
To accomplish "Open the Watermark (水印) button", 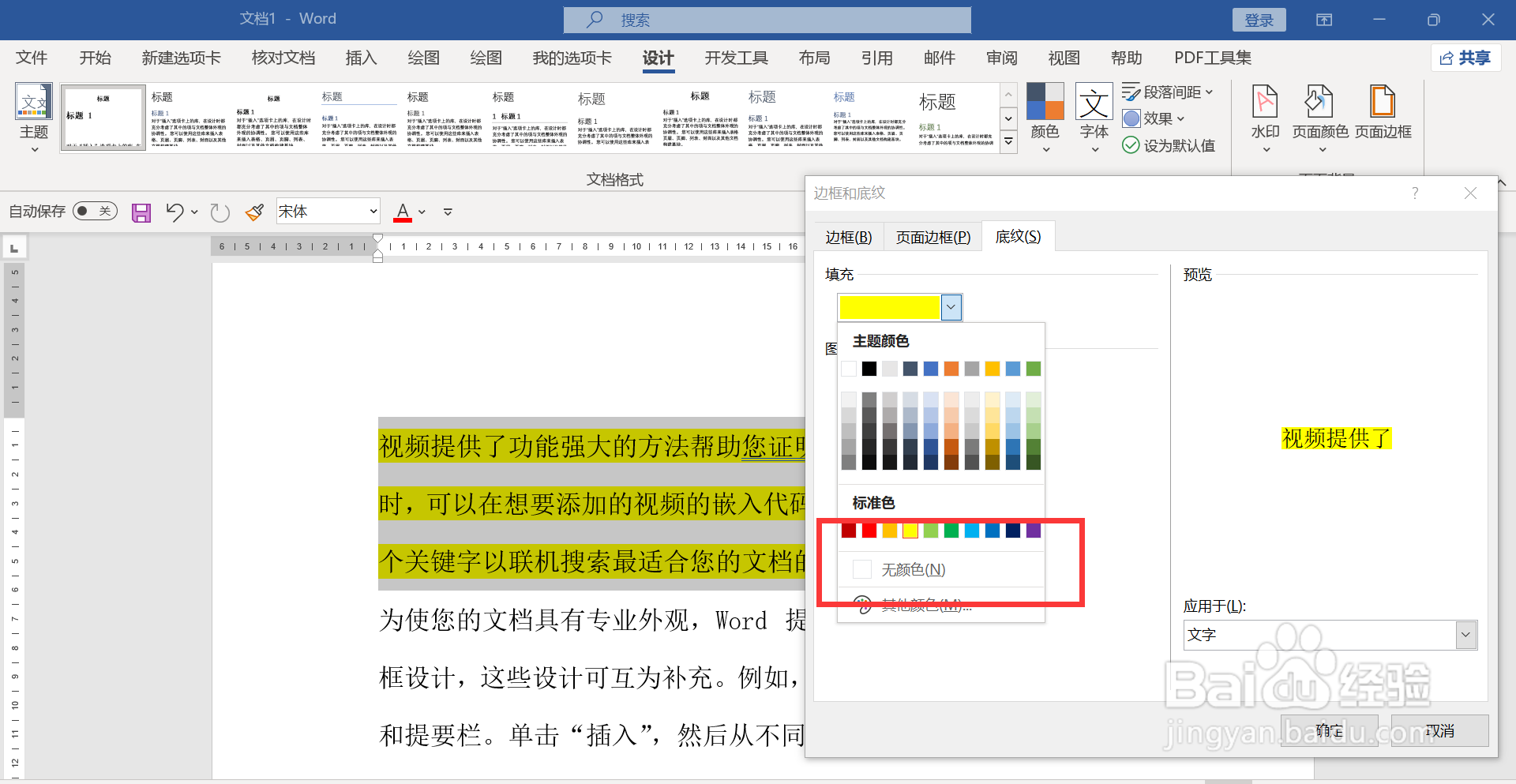I will (1266, 117).
